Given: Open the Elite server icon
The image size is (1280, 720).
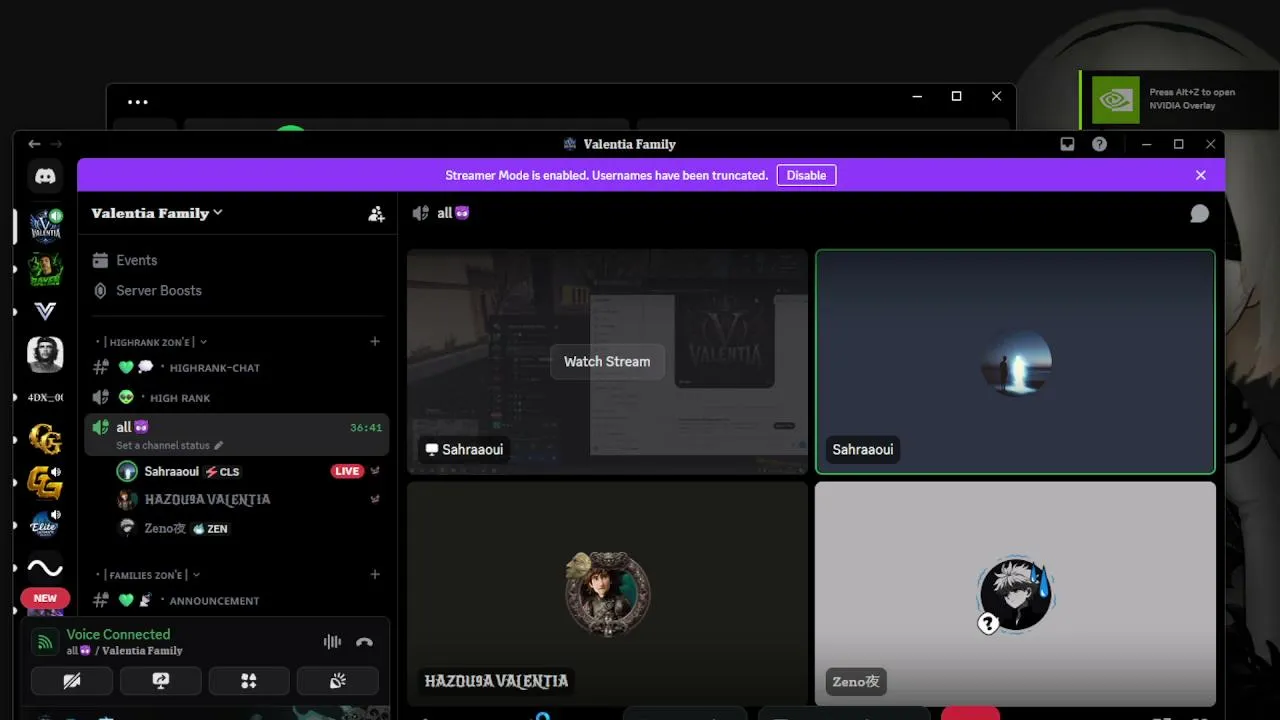Looking at the screenshot, I should (45, 525).
